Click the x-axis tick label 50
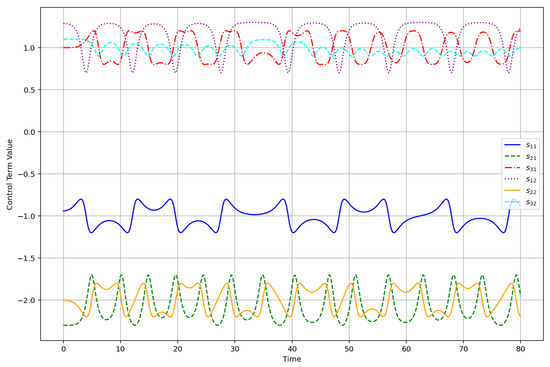This screenshot has height=367, width=550. point(349,349)
